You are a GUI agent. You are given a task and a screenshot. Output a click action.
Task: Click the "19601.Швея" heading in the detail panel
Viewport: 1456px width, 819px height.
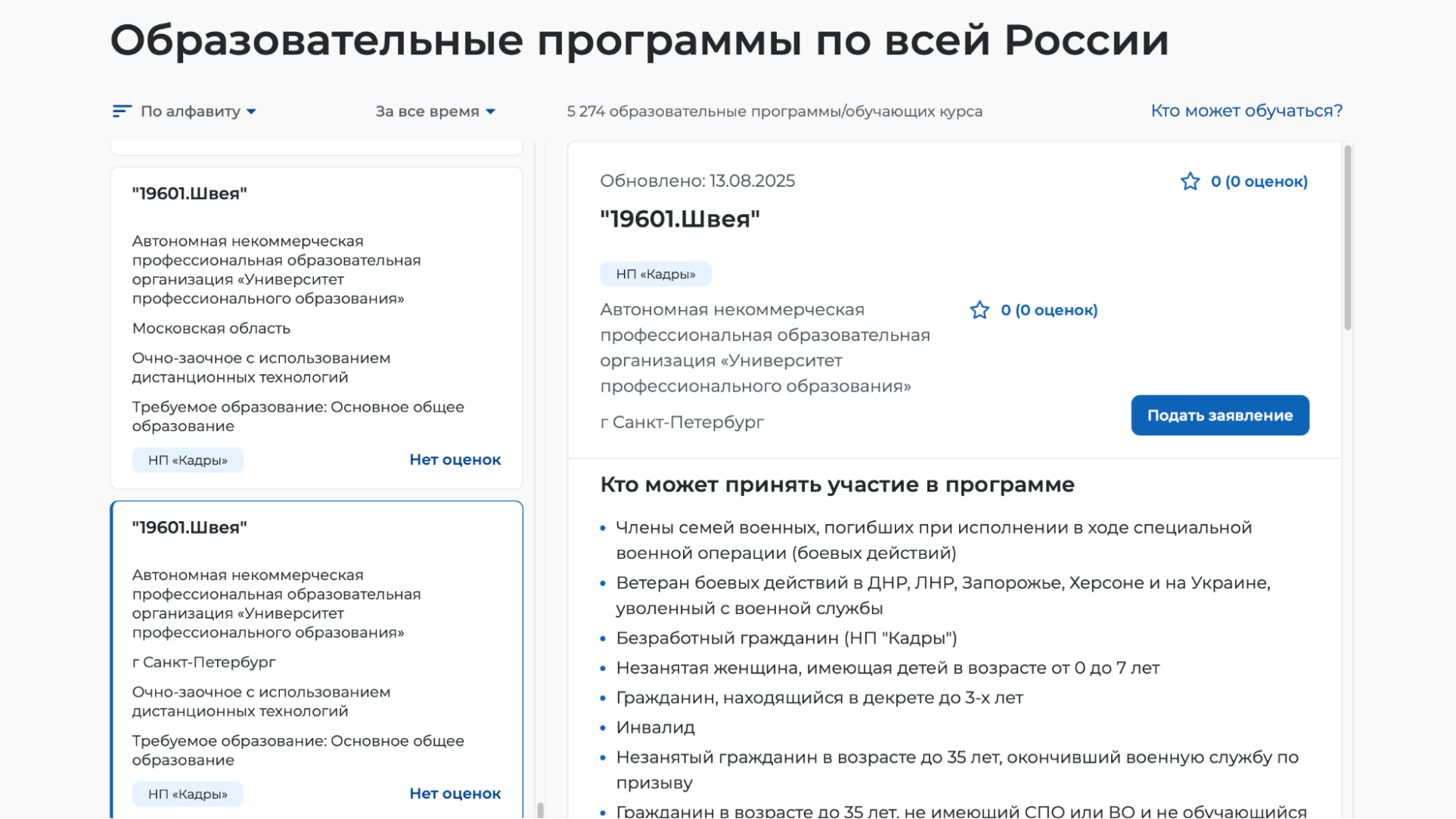click(x=679, y=219)
